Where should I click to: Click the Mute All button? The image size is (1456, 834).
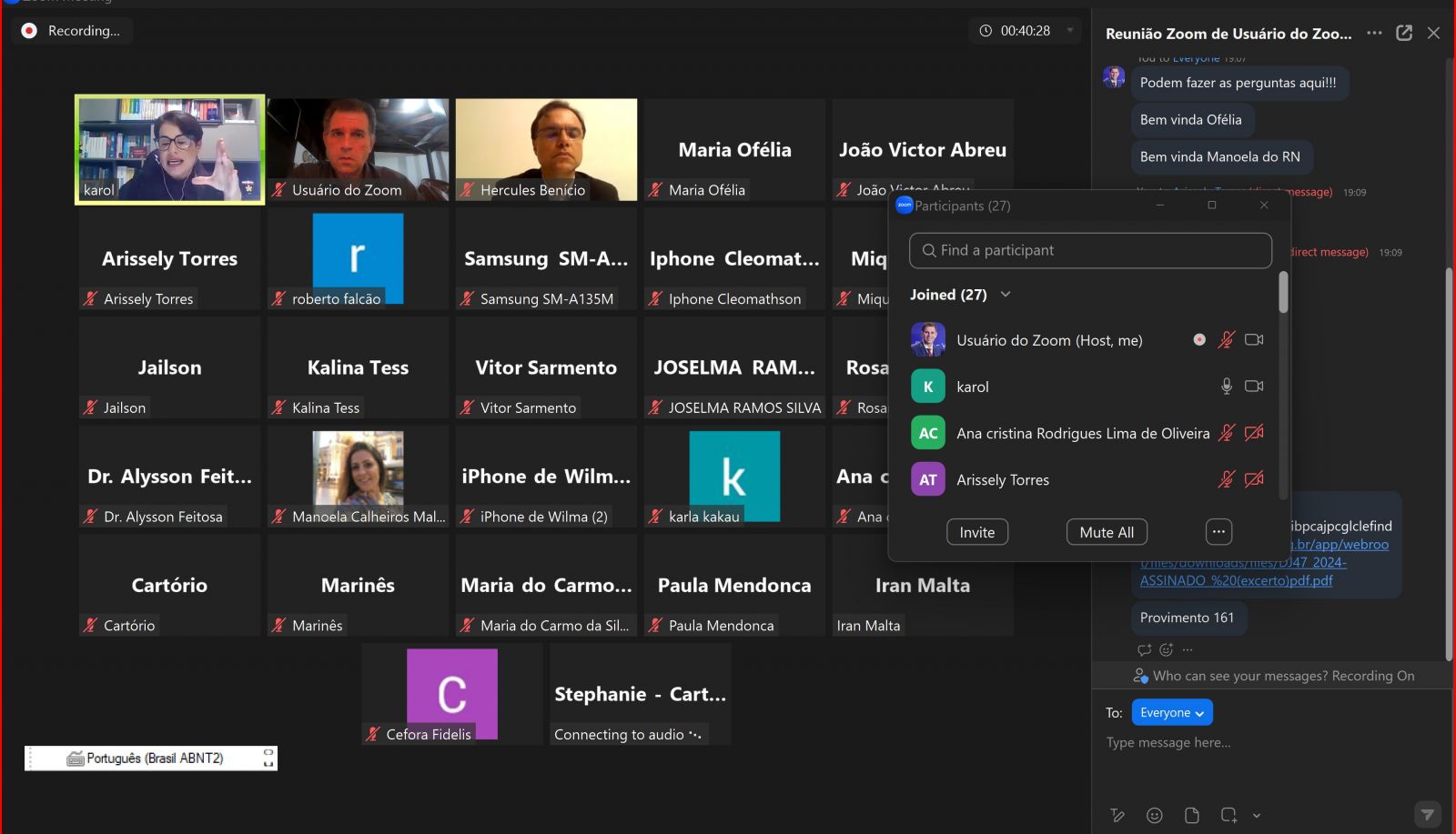(x=1107, y=532)
